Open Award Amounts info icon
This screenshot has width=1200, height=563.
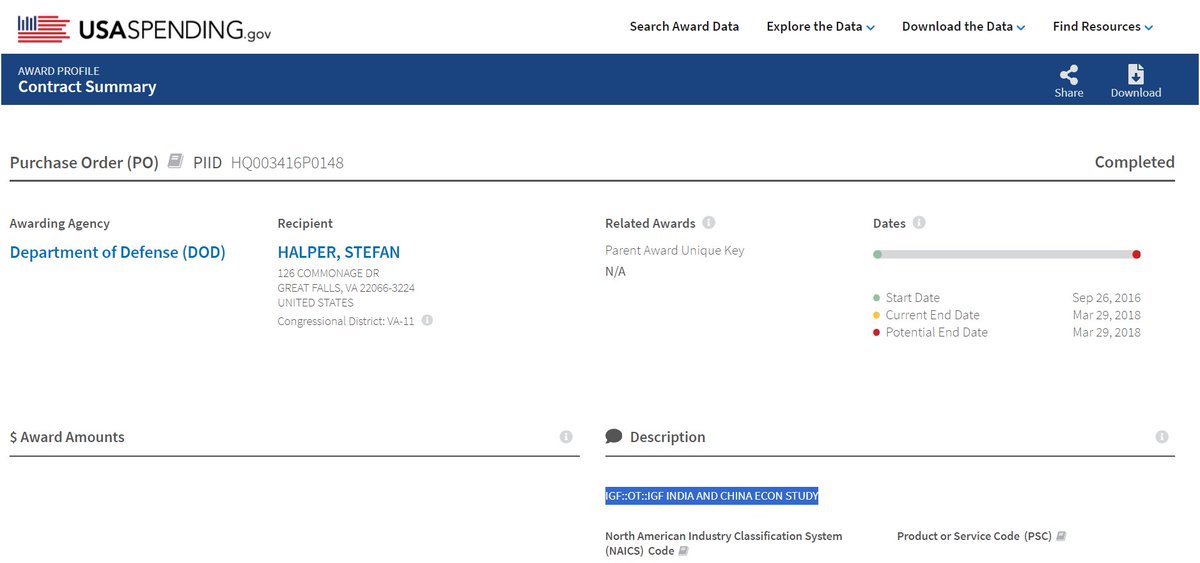coord(566,437)
